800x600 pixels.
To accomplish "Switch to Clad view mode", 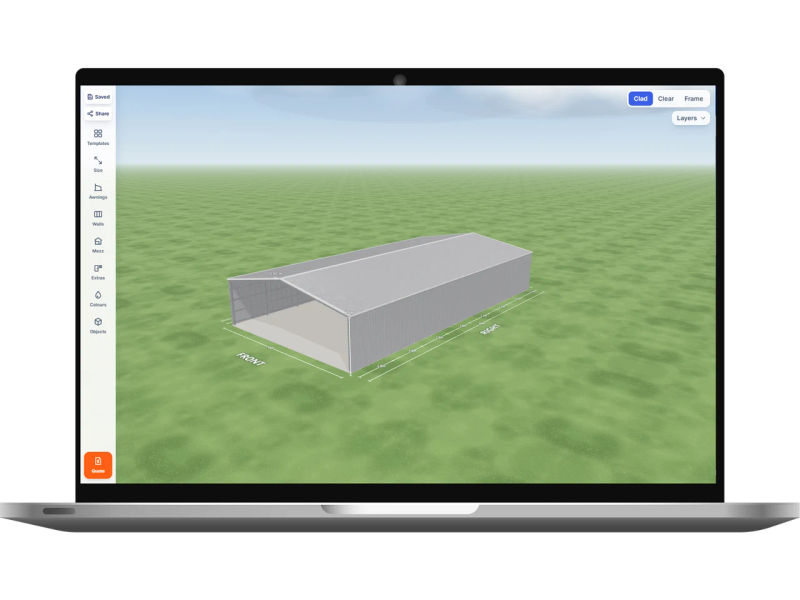I will 640,98.
